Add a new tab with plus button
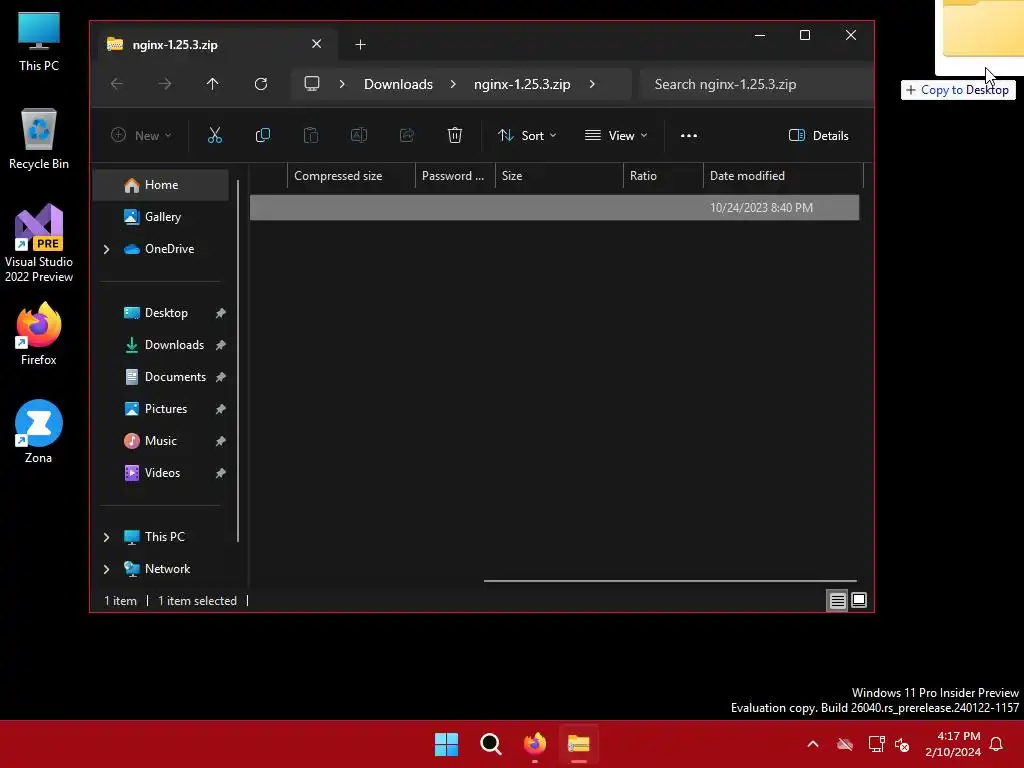Viewport: 1024px width, 768px height. (360, 44)
